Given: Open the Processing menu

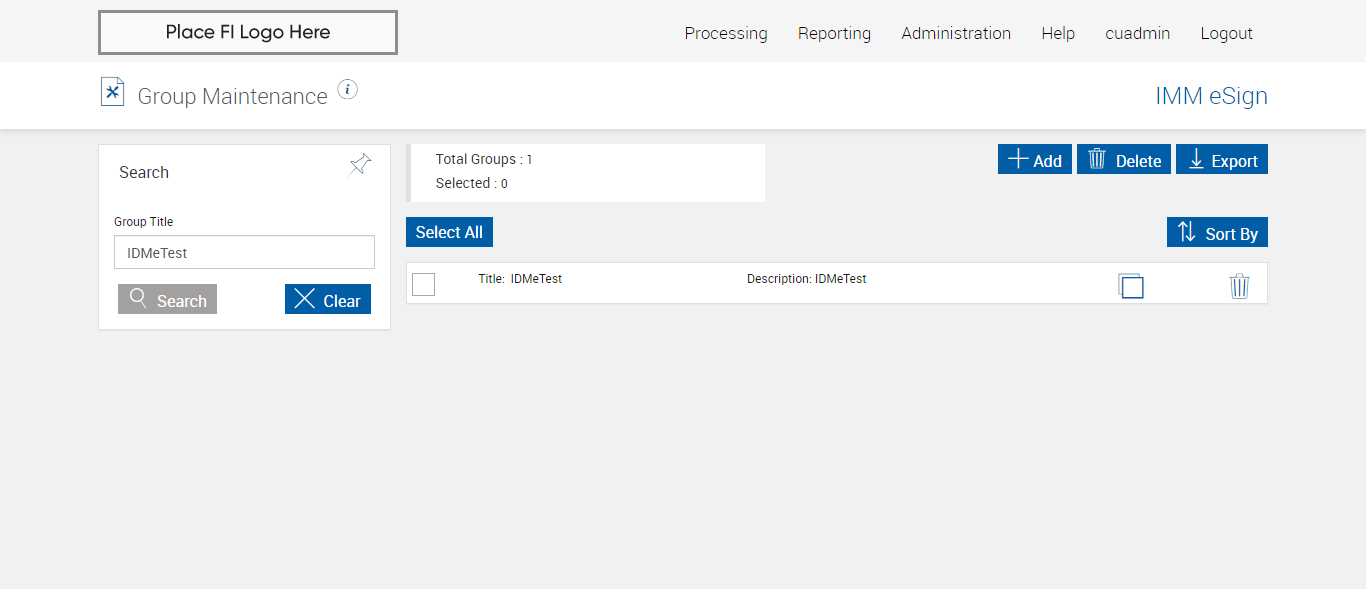Looking at the screenshot, I should (726, 33).
